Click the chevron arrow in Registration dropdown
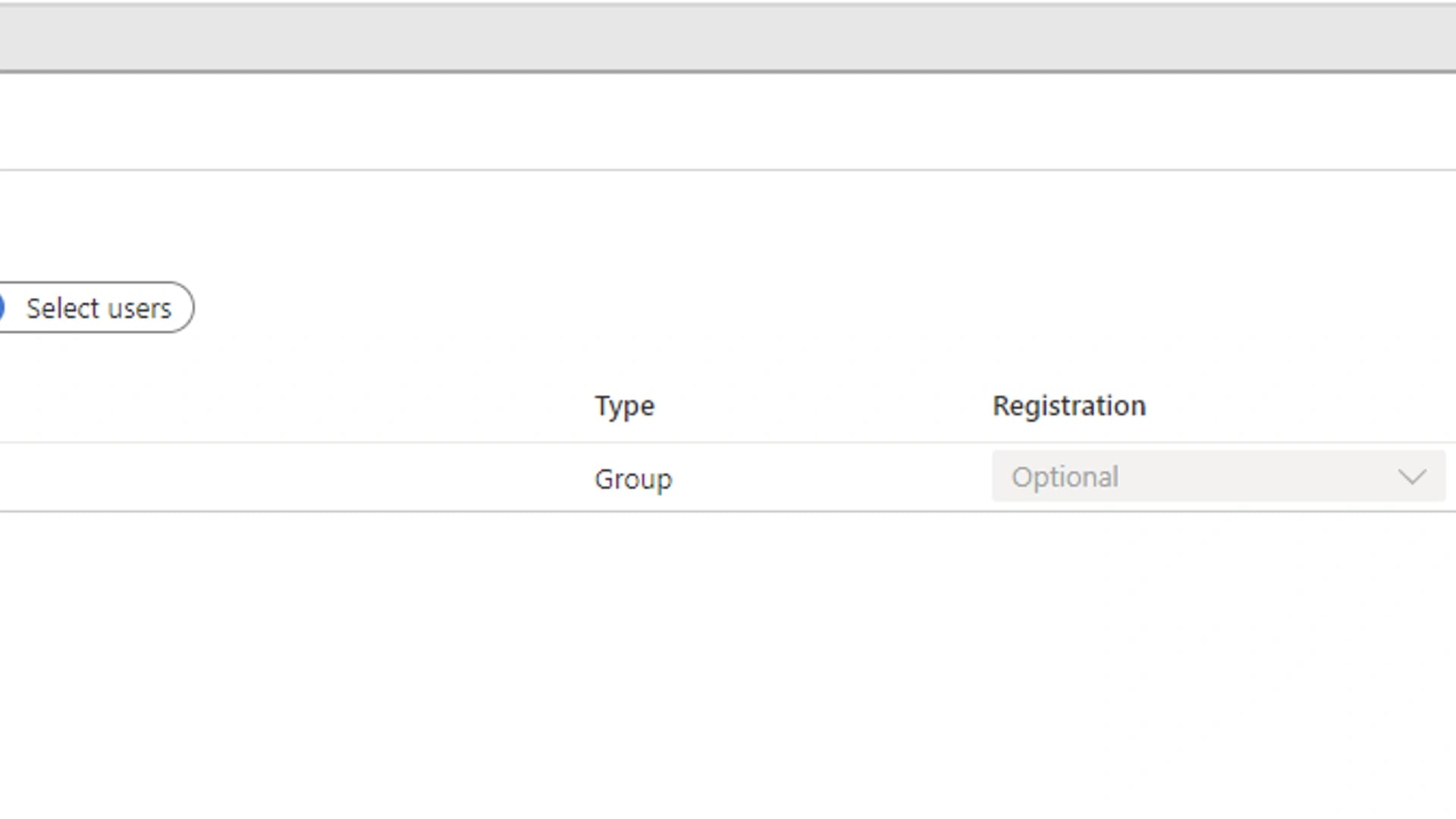Screen dimensions: 1456x819 (1411, 477)
